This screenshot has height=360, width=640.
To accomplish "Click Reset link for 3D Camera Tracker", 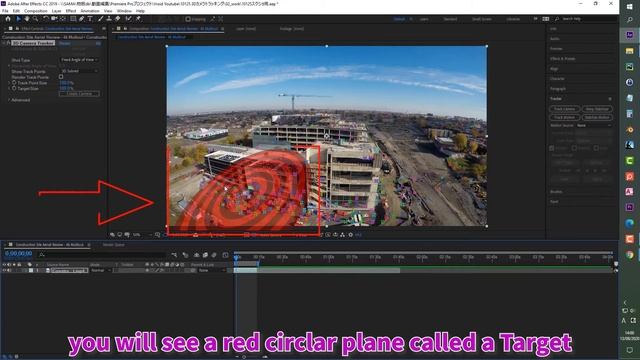I will 64,43.
